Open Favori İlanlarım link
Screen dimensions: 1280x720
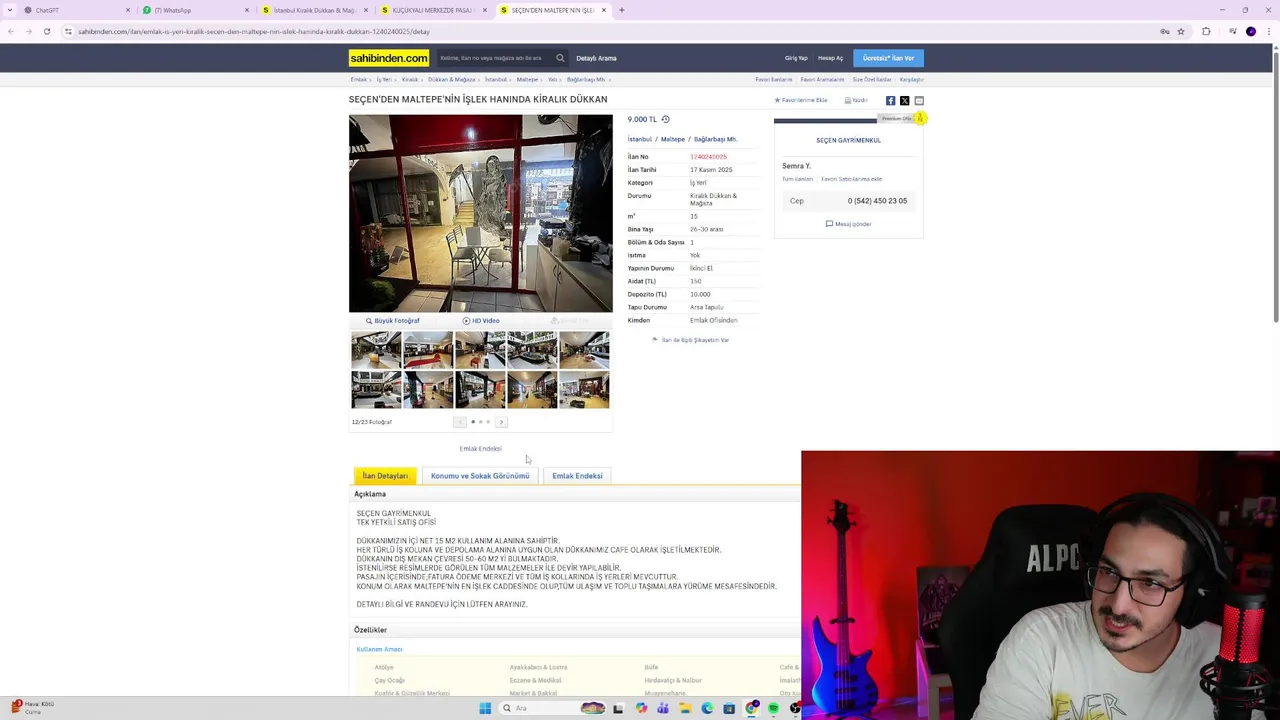pos(773,79)
